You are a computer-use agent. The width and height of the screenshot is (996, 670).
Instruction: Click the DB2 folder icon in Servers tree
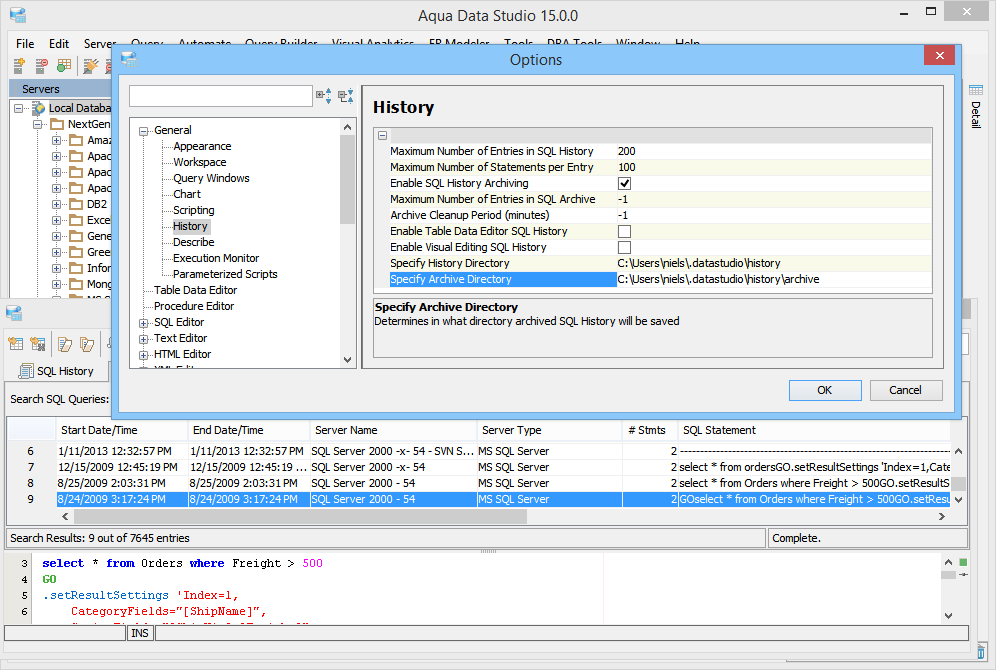click(76, 204)
